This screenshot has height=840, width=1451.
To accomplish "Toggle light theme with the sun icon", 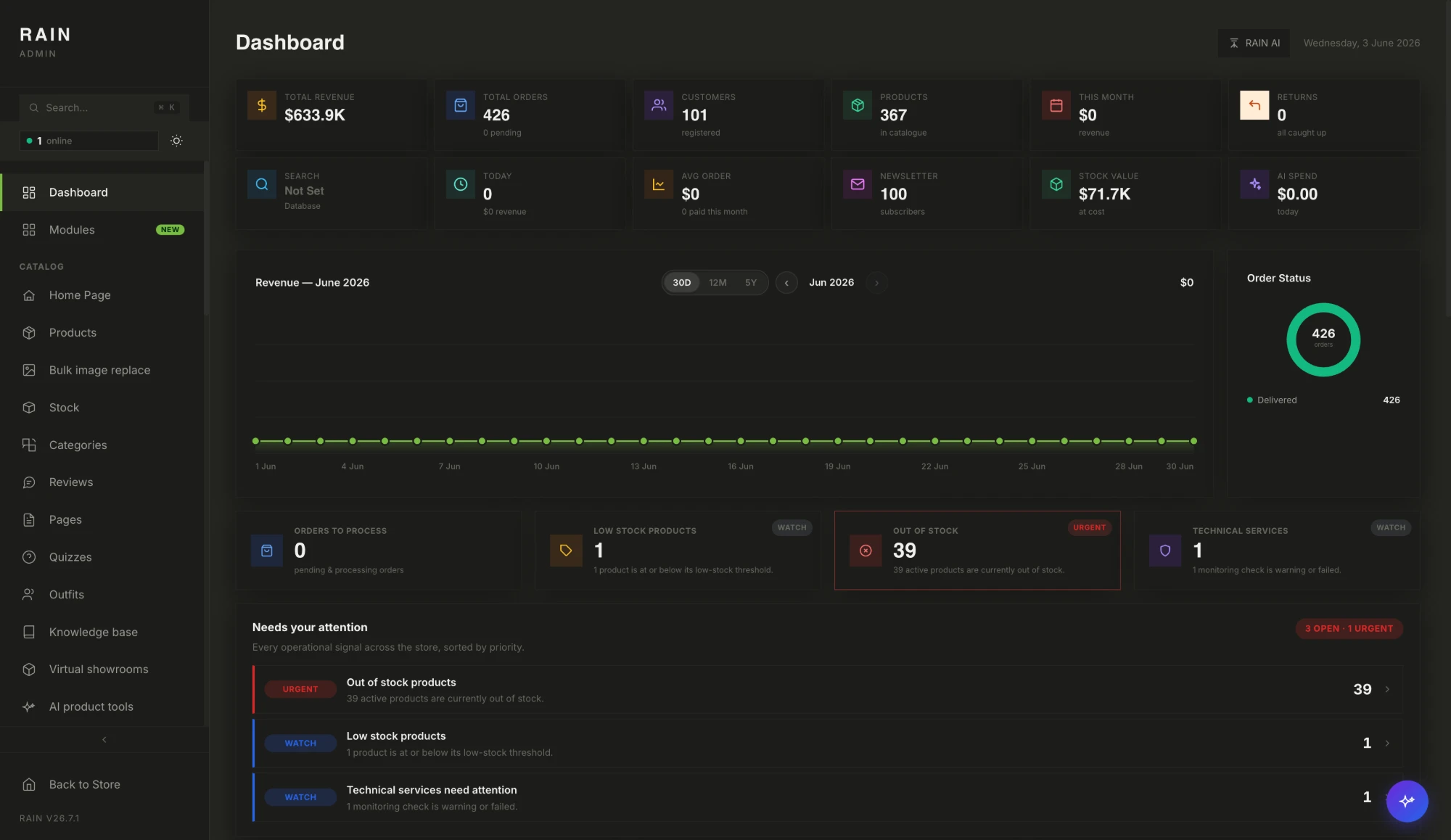I will pyautogui.click(x=176, y=141).
